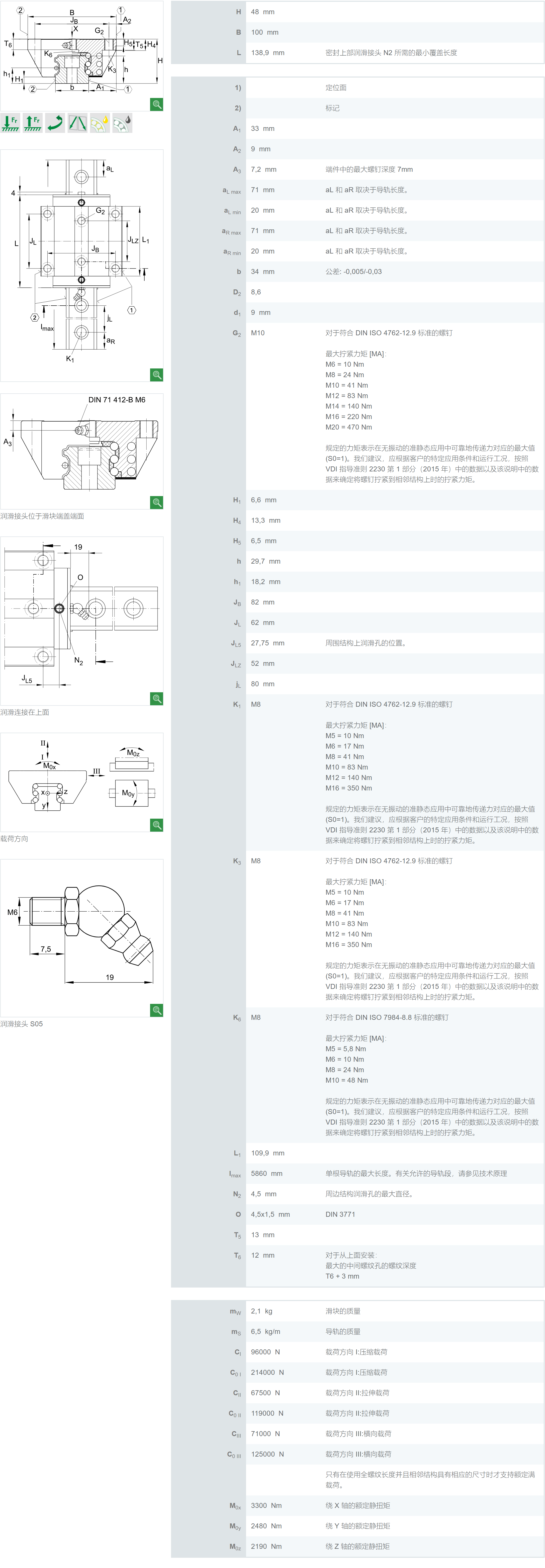Click the DIN 3771 note
545x1568 pixels.
pyautogui.click(x=340, y=1214)
